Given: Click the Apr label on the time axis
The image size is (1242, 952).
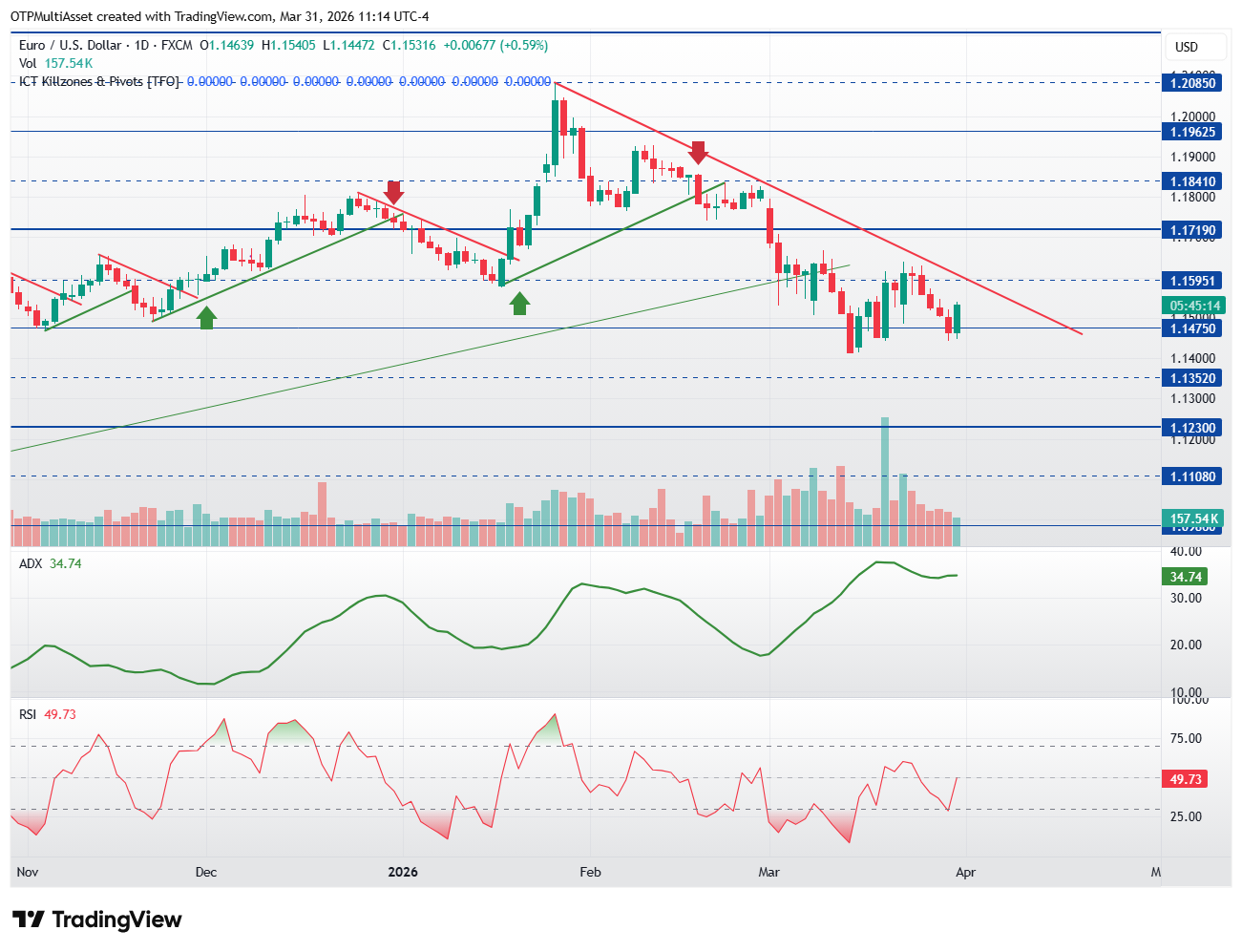Looking at the screenshot, I should point(966,872).
